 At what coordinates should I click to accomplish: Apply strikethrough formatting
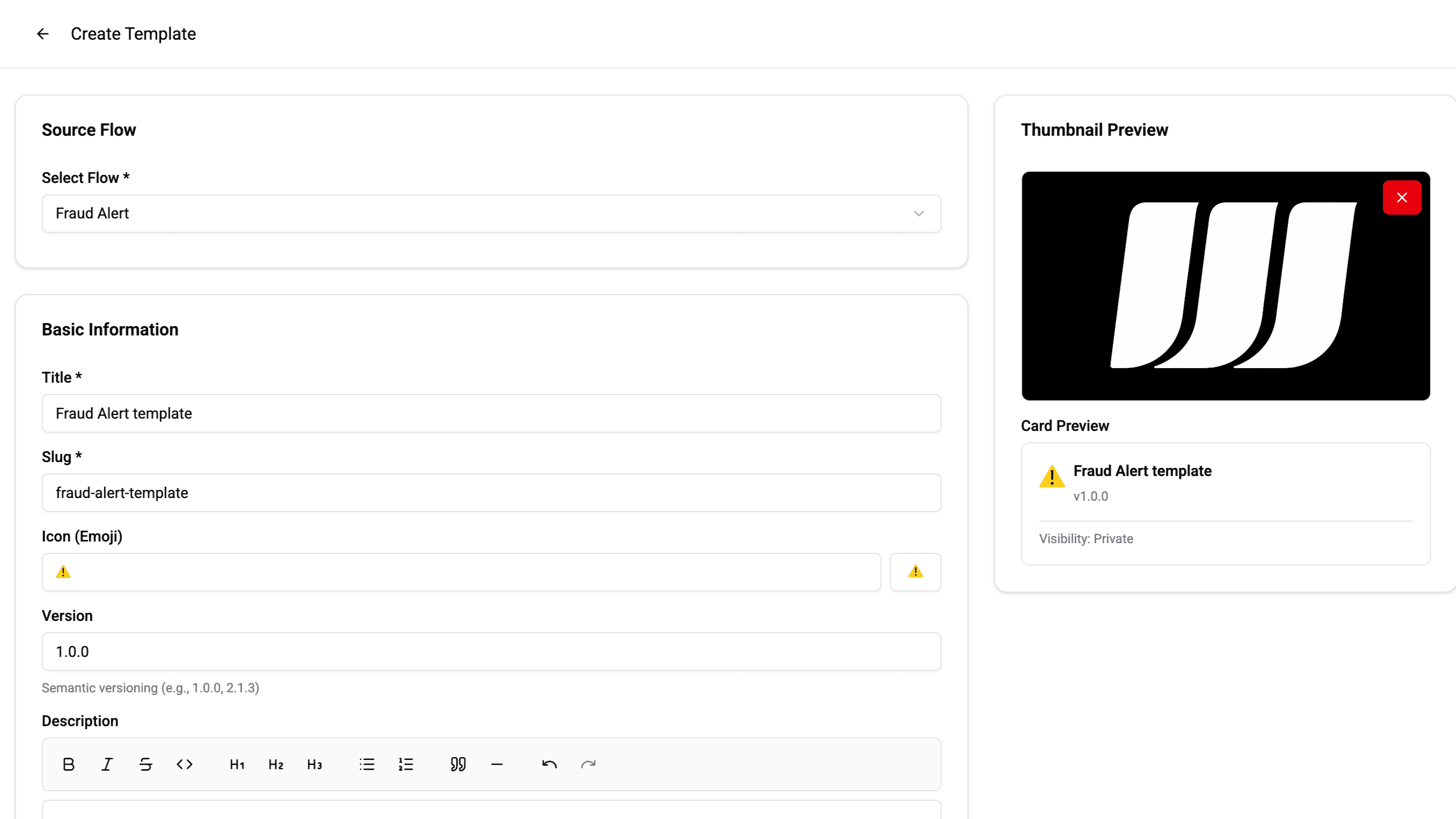[146, 764]
